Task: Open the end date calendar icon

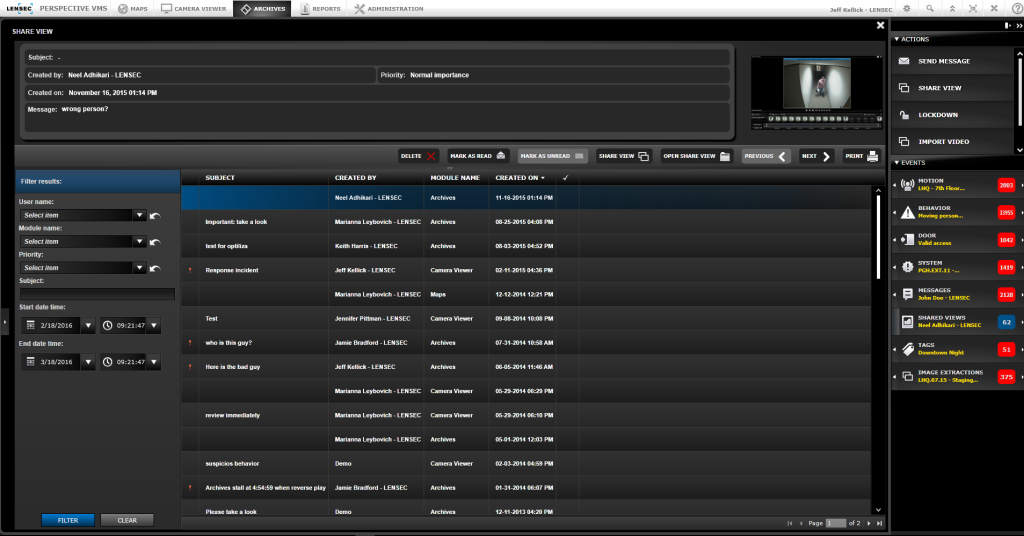Action: (30, 362)
